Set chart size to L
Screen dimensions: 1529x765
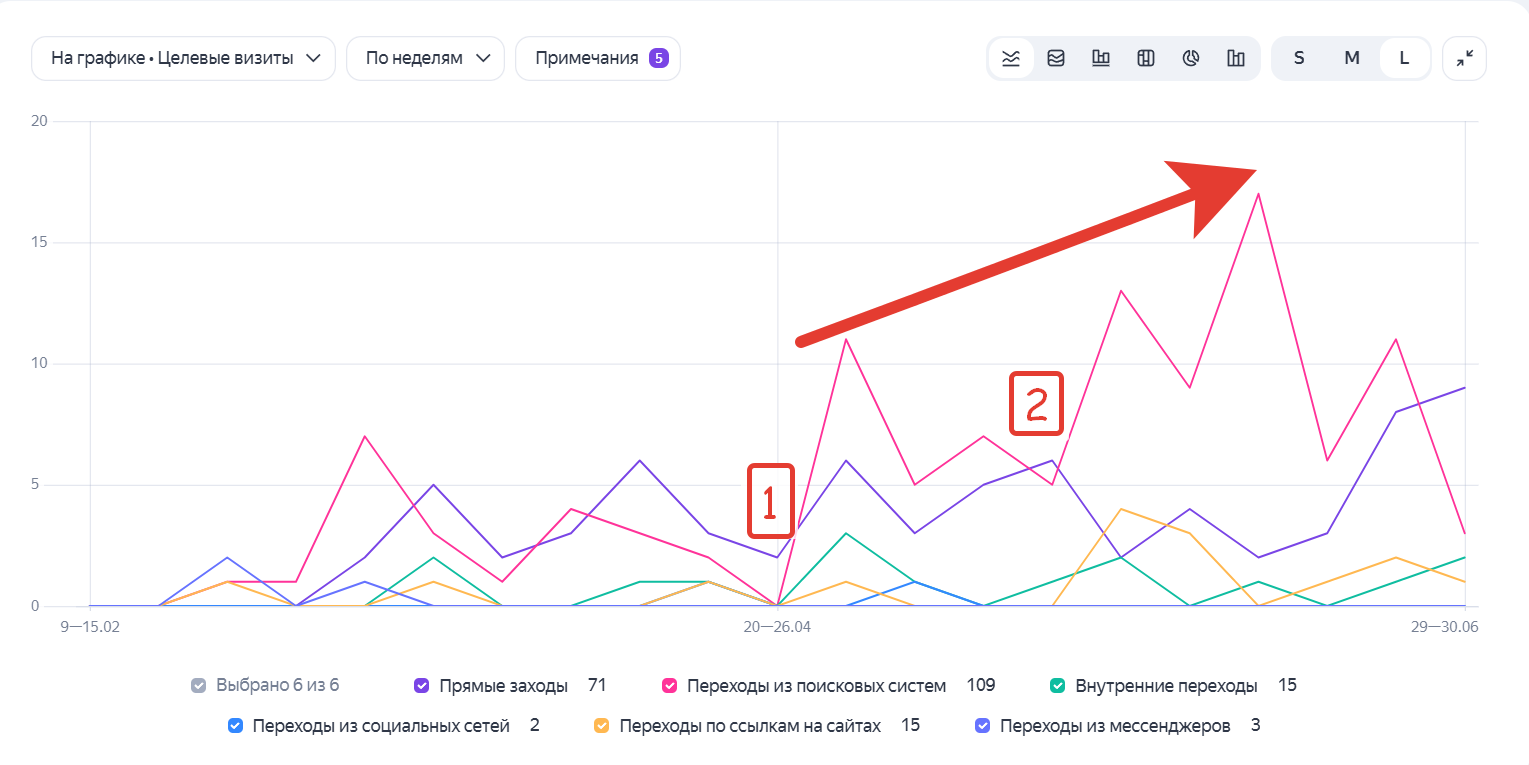coord(1404,58)
